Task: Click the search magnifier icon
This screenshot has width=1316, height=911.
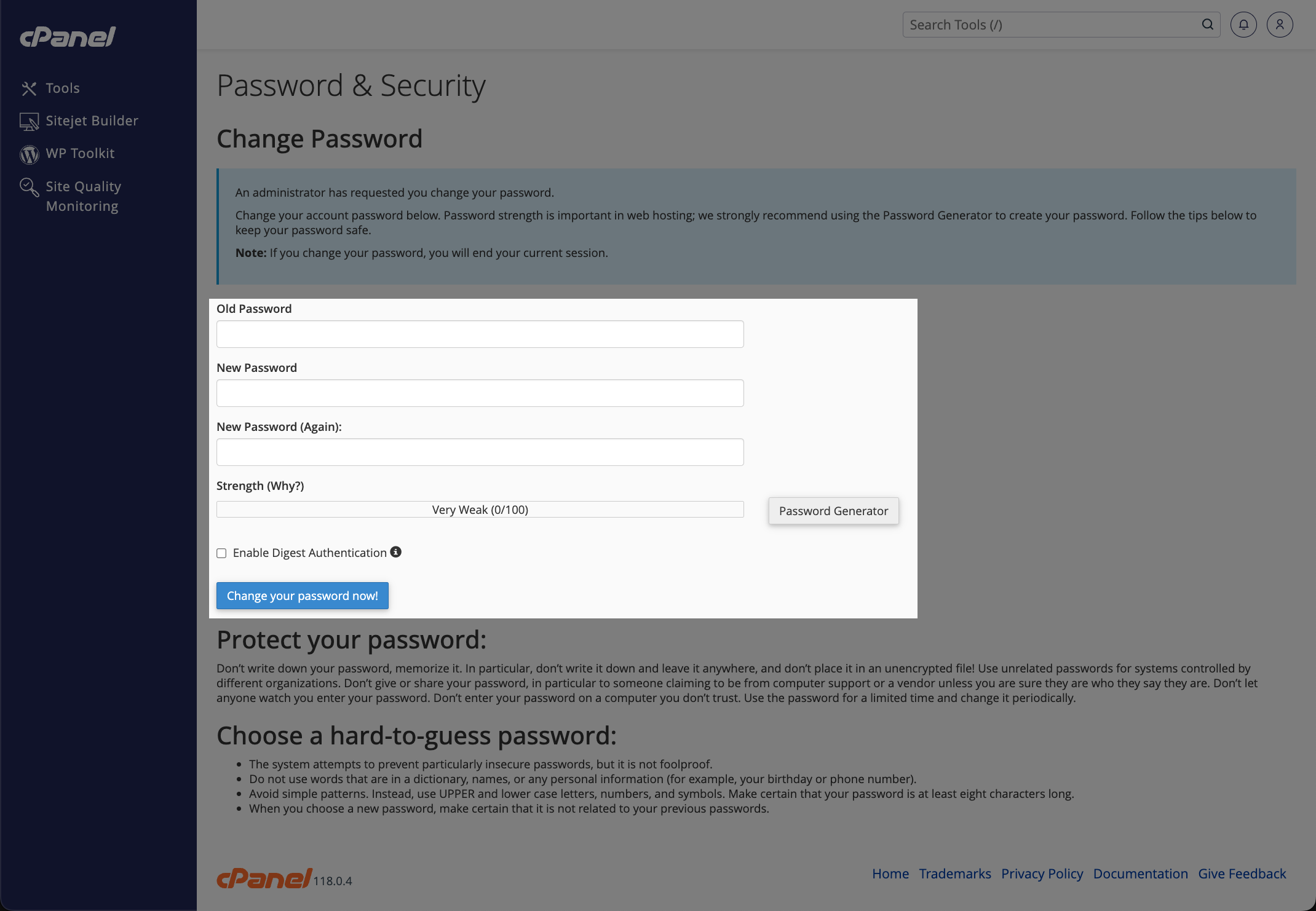Action: 1208,25
